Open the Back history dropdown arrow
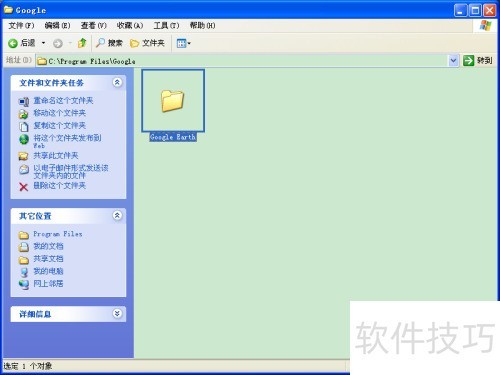This screenshot has width=500, height=375. point(43,43)
